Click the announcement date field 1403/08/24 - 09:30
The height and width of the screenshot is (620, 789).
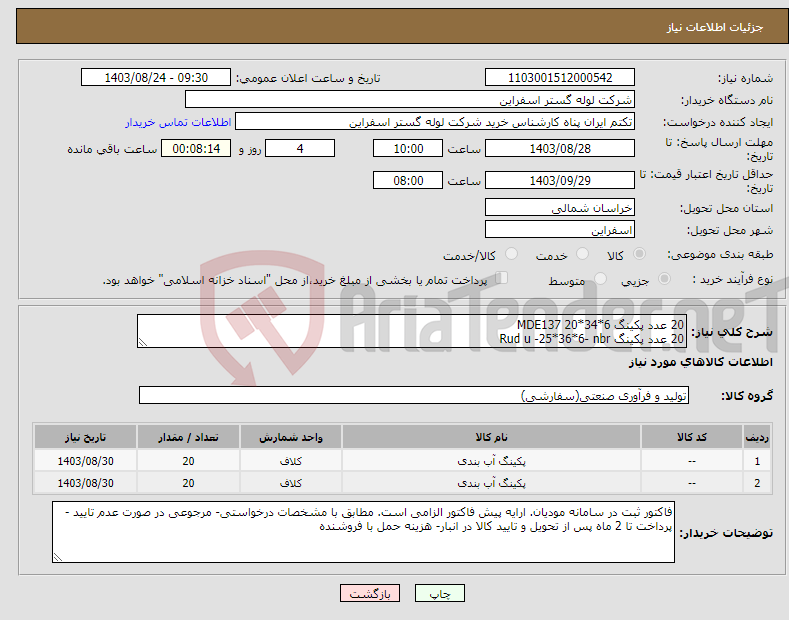(x=156, y=78)
